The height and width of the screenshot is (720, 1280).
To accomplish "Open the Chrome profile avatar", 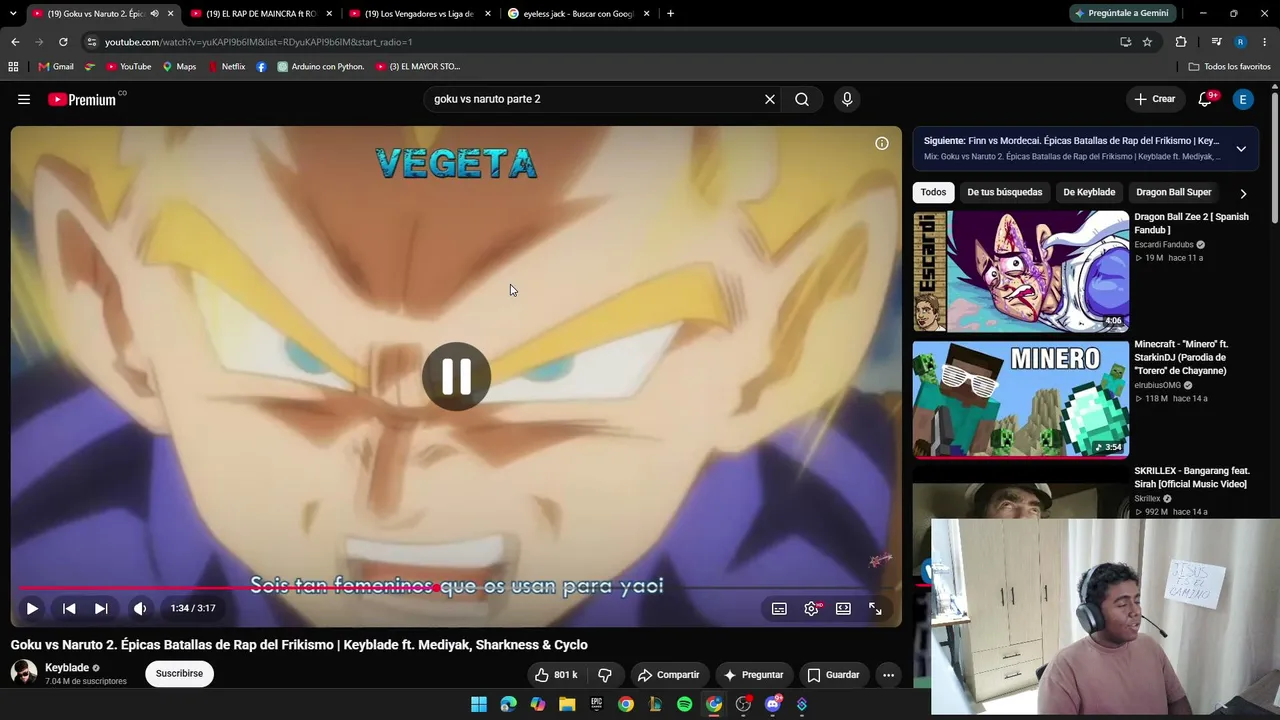I will pyautogui.click(x=1240, y=42).
